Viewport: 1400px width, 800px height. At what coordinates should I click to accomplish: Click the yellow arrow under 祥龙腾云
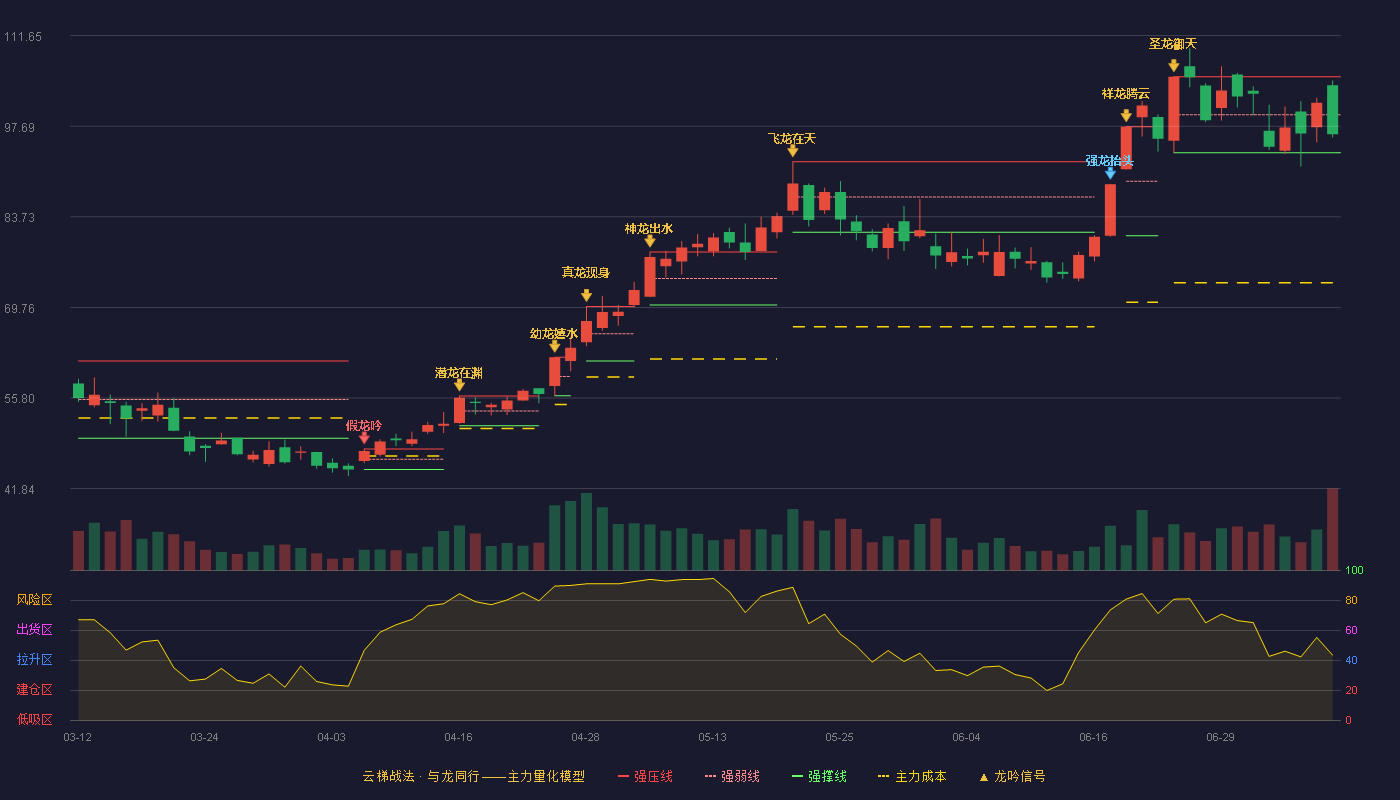1126,115
